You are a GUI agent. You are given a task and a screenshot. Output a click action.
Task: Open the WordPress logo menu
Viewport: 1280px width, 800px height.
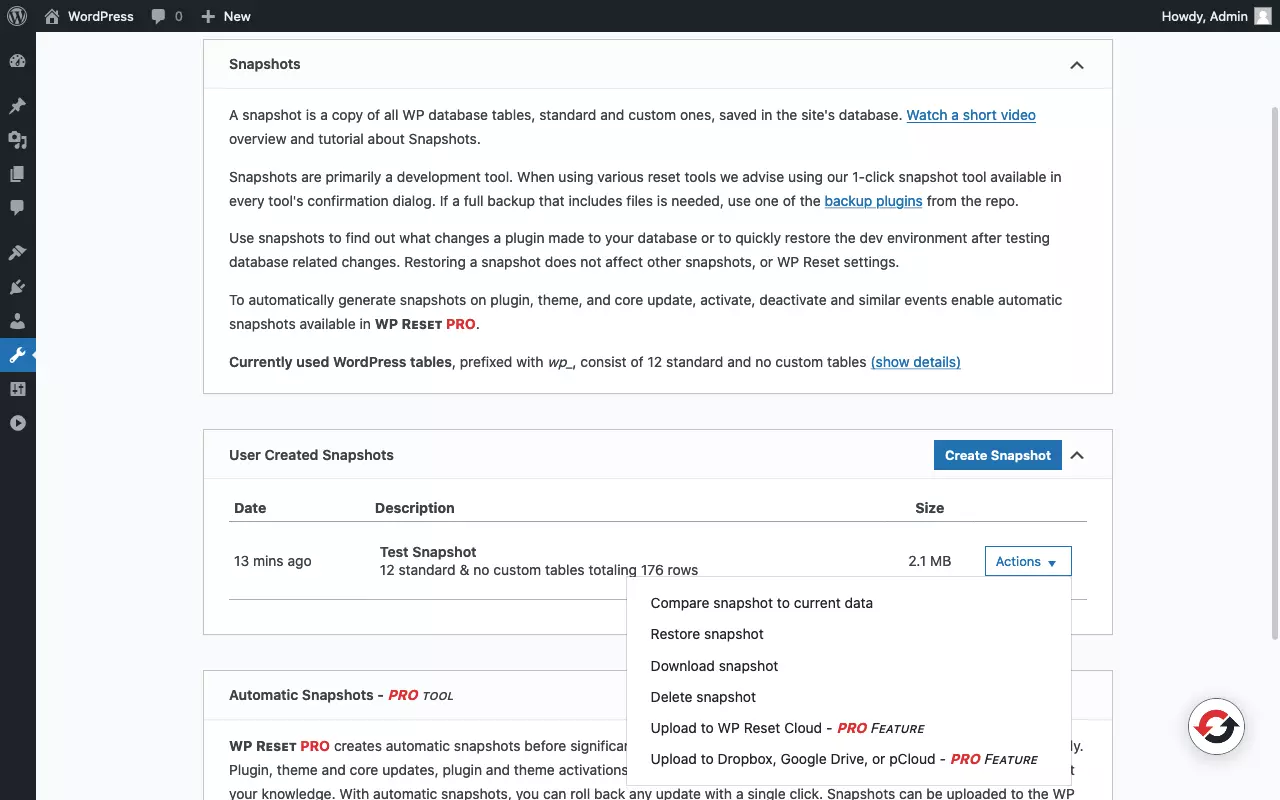[18, 16]
